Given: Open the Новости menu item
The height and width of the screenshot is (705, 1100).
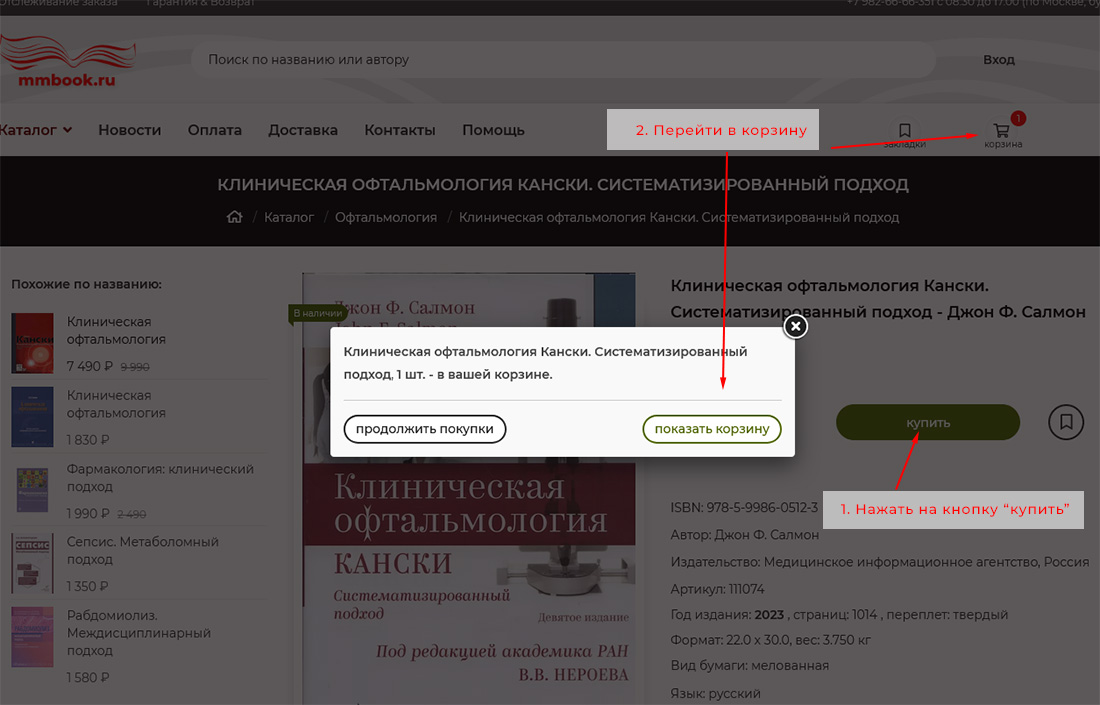Looking at the screenshot, I should [x=129, y=130].
